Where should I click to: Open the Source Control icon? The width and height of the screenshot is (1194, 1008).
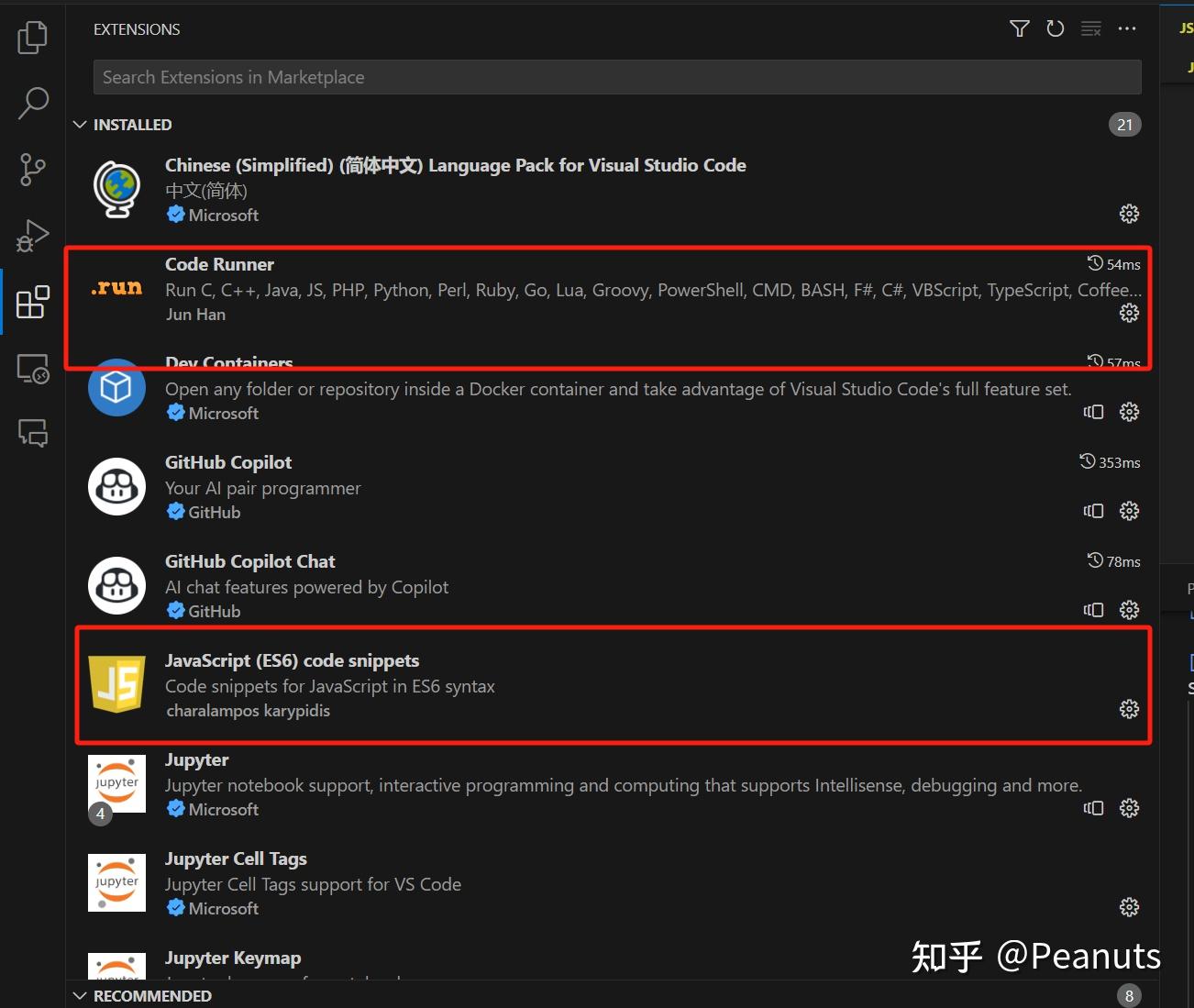(32, 169)
